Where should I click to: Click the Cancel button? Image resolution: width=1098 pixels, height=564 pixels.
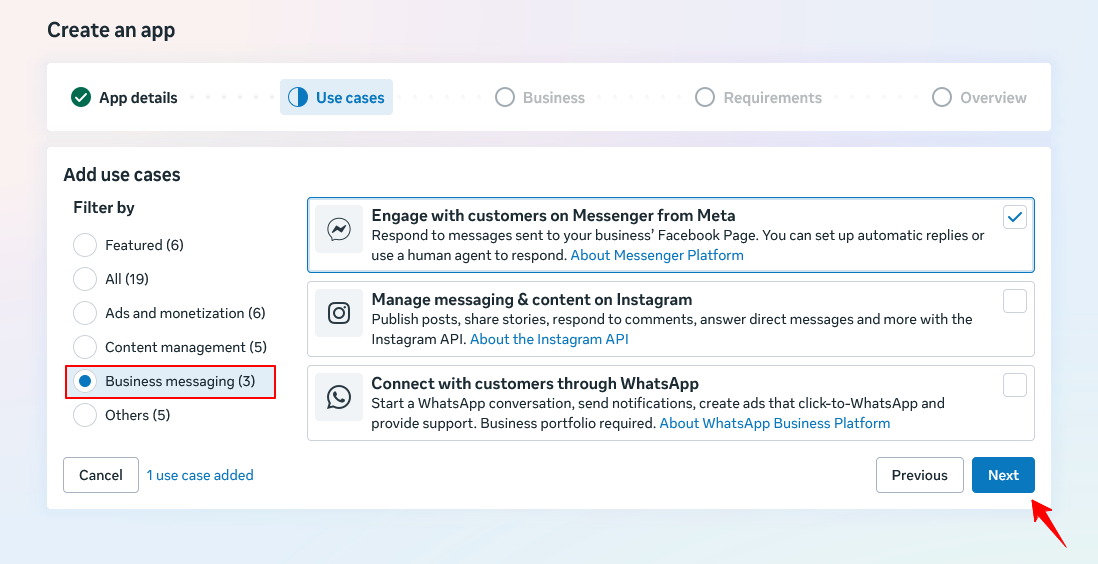[x=101, y=475]
